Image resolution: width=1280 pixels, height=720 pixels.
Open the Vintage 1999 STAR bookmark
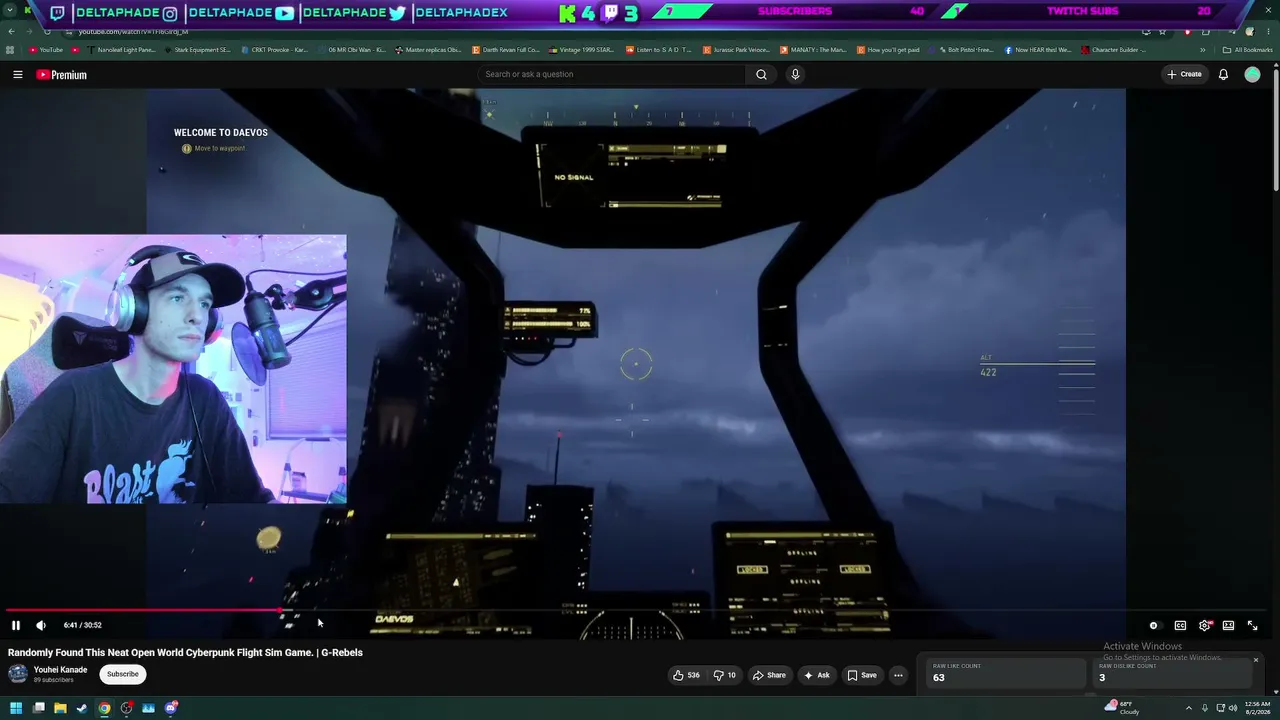click(x=581, y=50)
